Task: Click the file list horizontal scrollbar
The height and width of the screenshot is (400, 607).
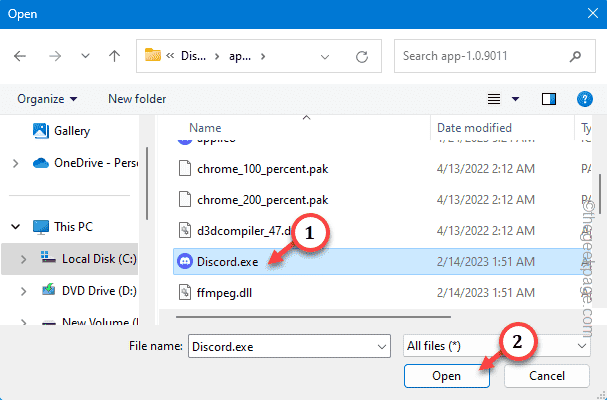Action: [x=313, y=317]
